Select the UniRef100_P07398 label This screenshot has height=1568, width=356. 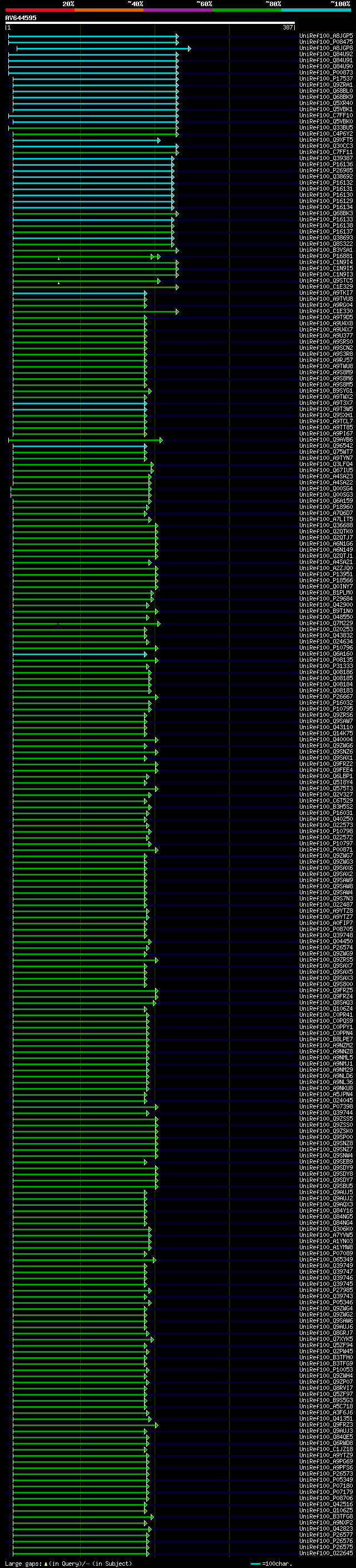pos(326,1106)
